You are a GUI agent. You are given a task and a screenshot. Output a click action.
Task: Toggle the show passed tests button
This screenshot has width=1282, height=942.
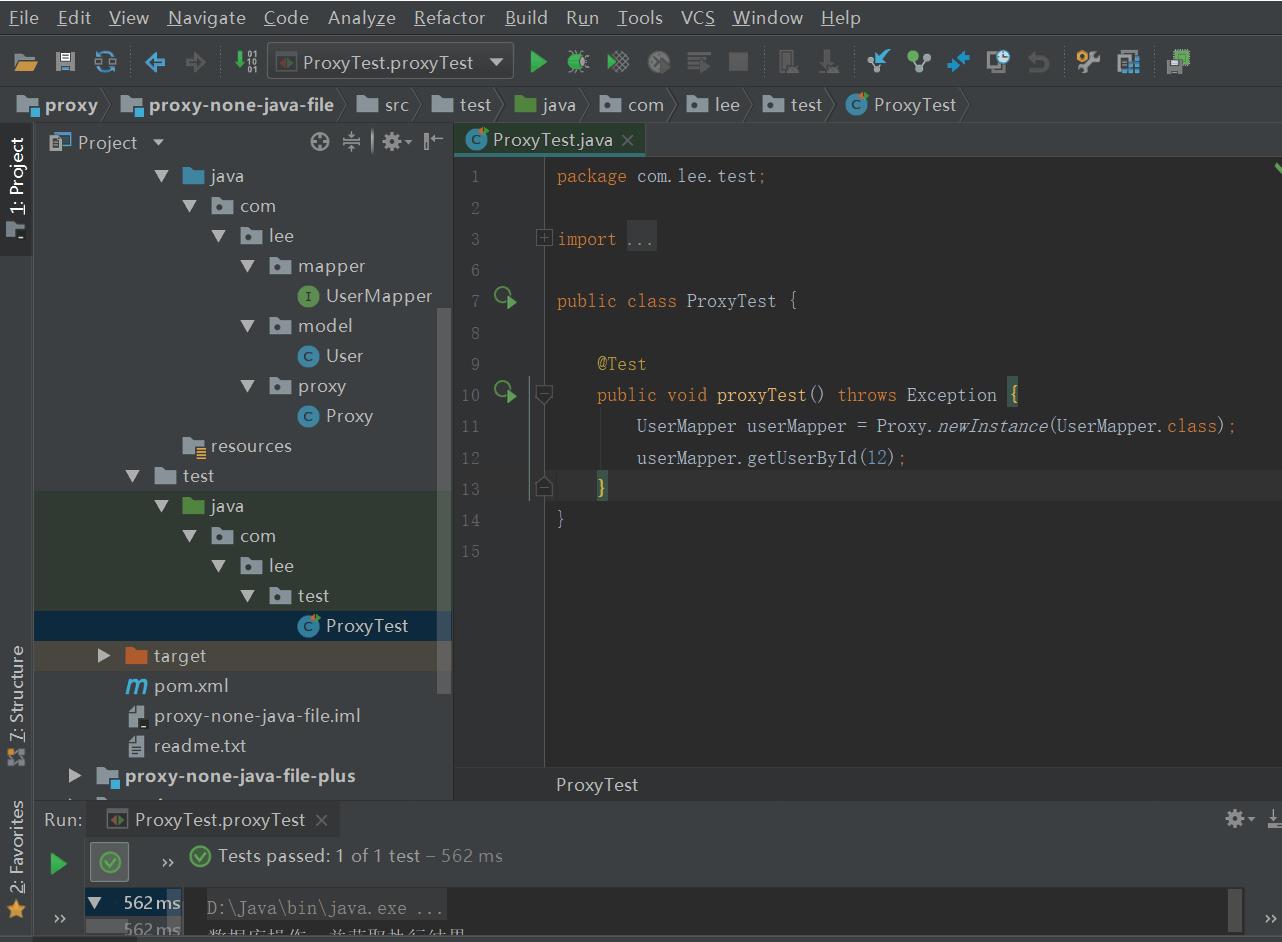pos(110,861)
